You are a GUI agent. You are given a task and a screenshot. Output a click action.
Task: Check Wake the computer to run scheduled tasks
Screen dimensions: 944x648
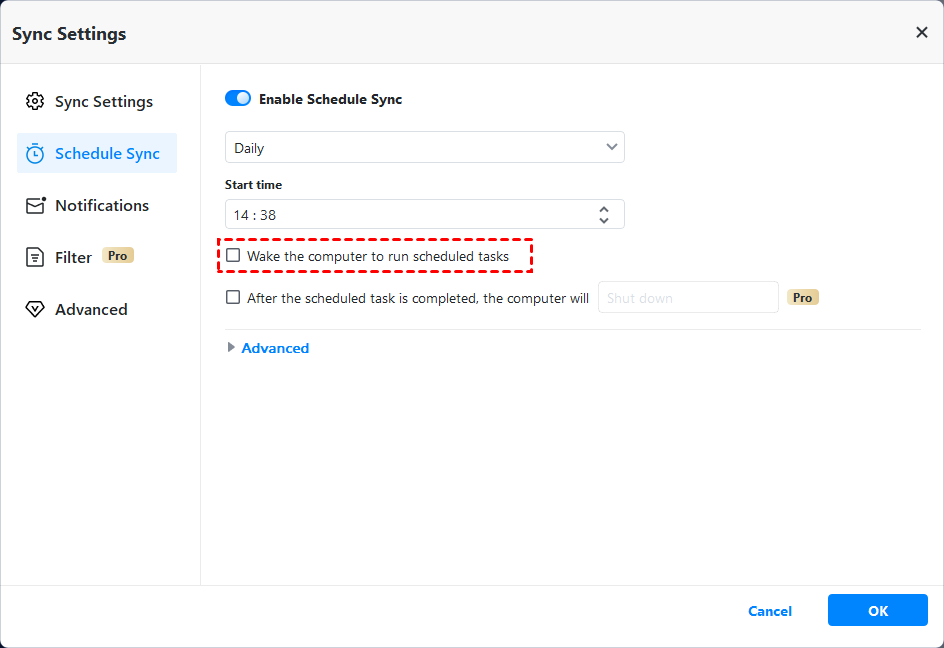[x=233, y=256]
